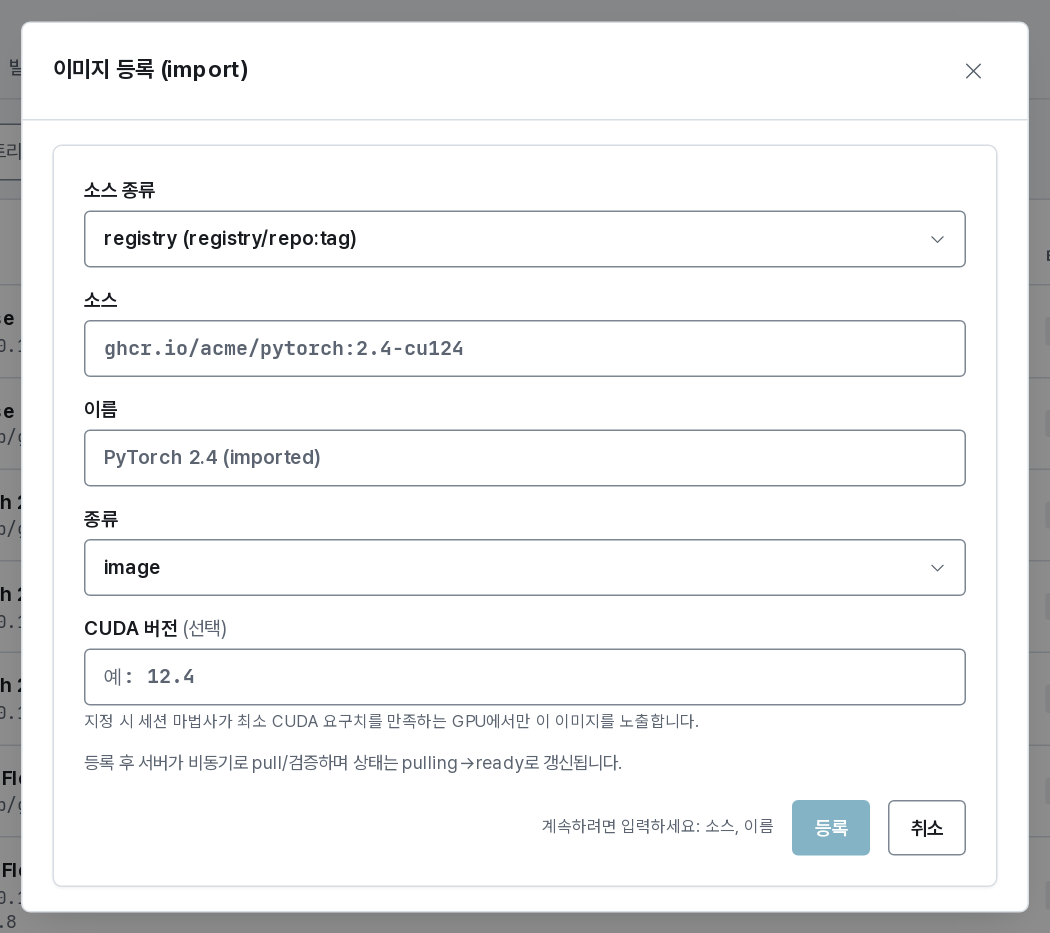1050x933 pixels.
Task: Focus the 이름 field showing PyTorch 2.4 (imported)
Action: pyautogui.click(x=524, y=458)
